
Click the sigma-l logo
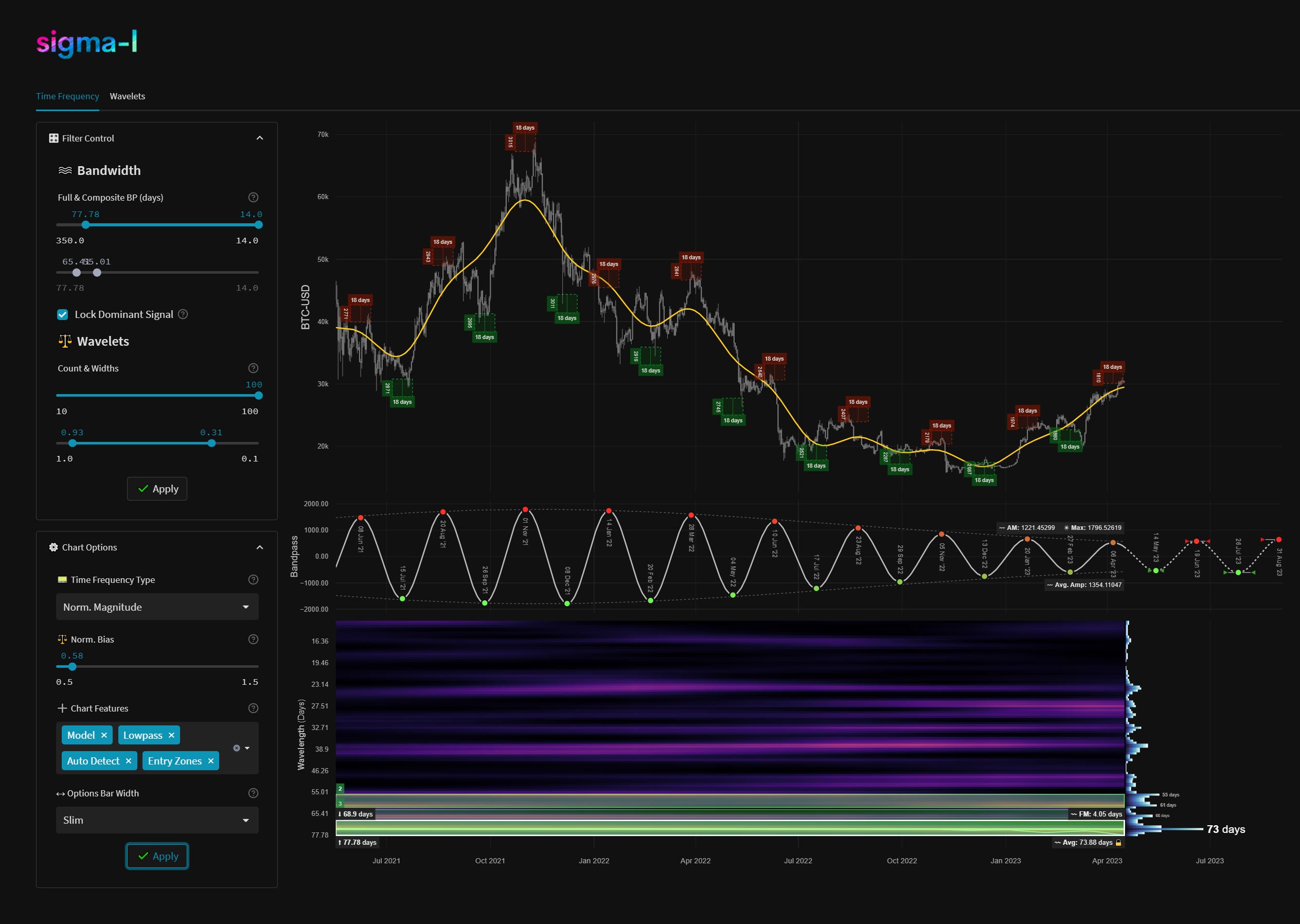[86, 43]
